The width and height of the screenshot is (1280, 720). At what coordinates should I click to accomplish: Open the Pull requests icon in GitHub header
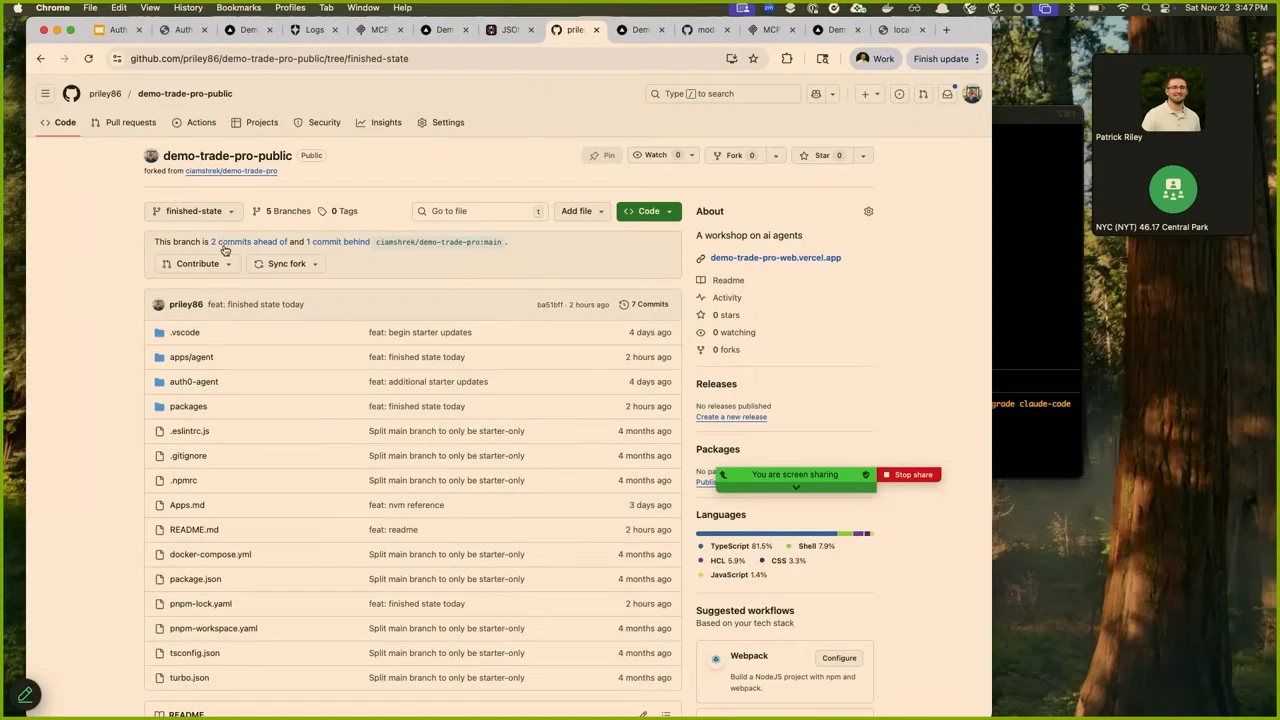pos(923,94)
